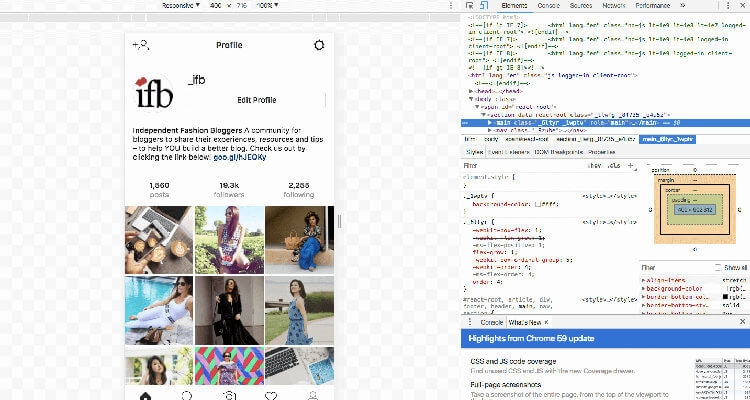
Task: Click the discover people icon in profile header
Action: click(140, 45)
